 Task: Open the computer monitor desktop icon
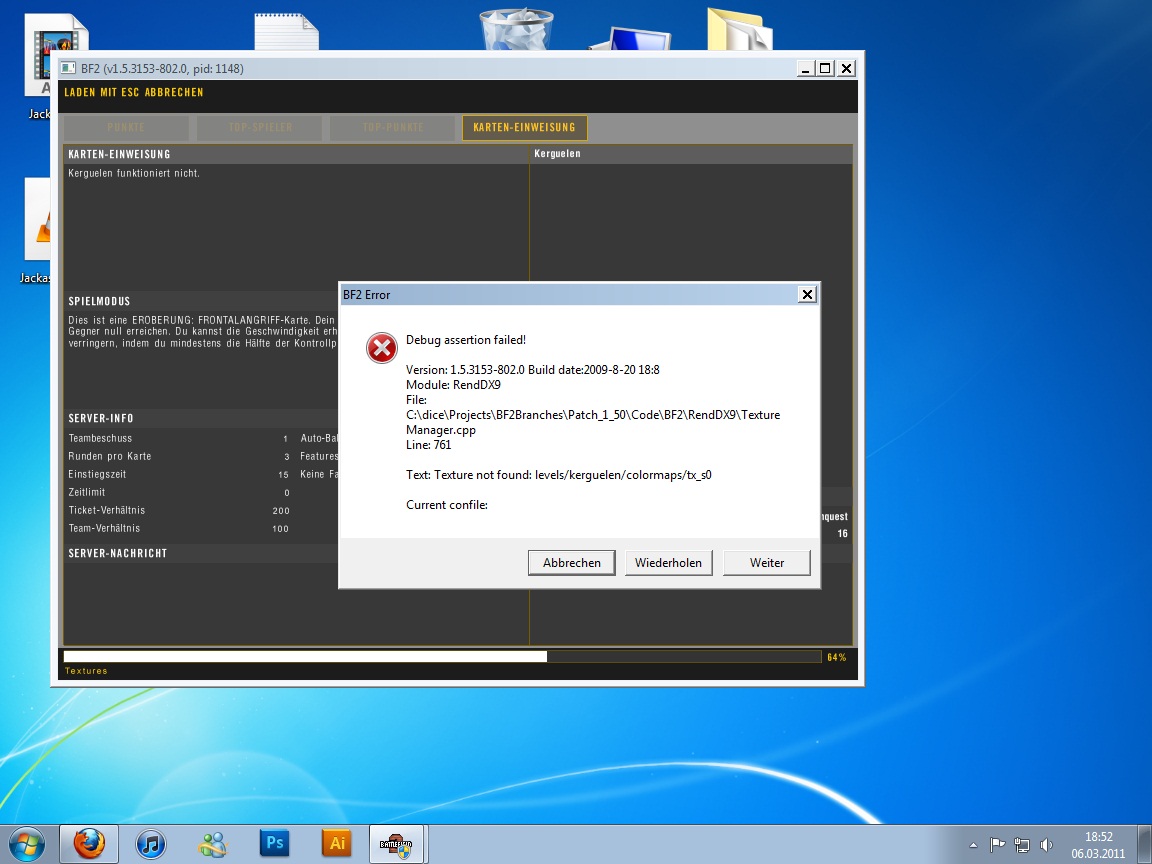click(x=630, y=38)
